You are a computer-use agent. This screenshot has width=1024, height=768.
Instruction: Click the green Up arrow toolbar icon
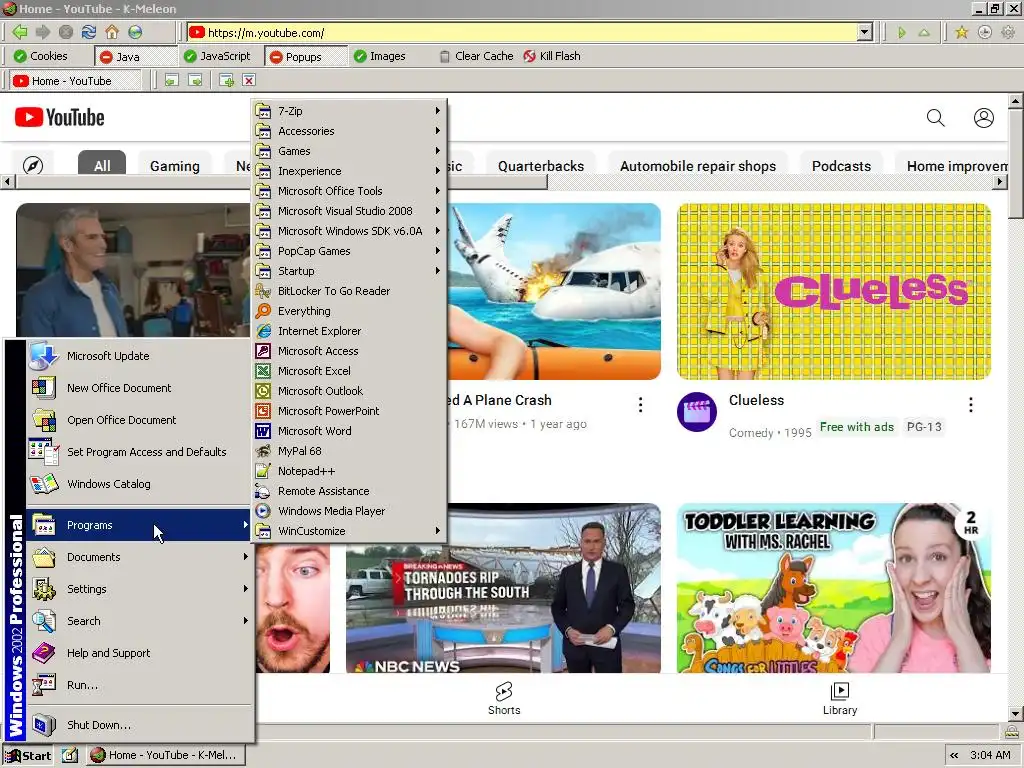coord(924,32)
